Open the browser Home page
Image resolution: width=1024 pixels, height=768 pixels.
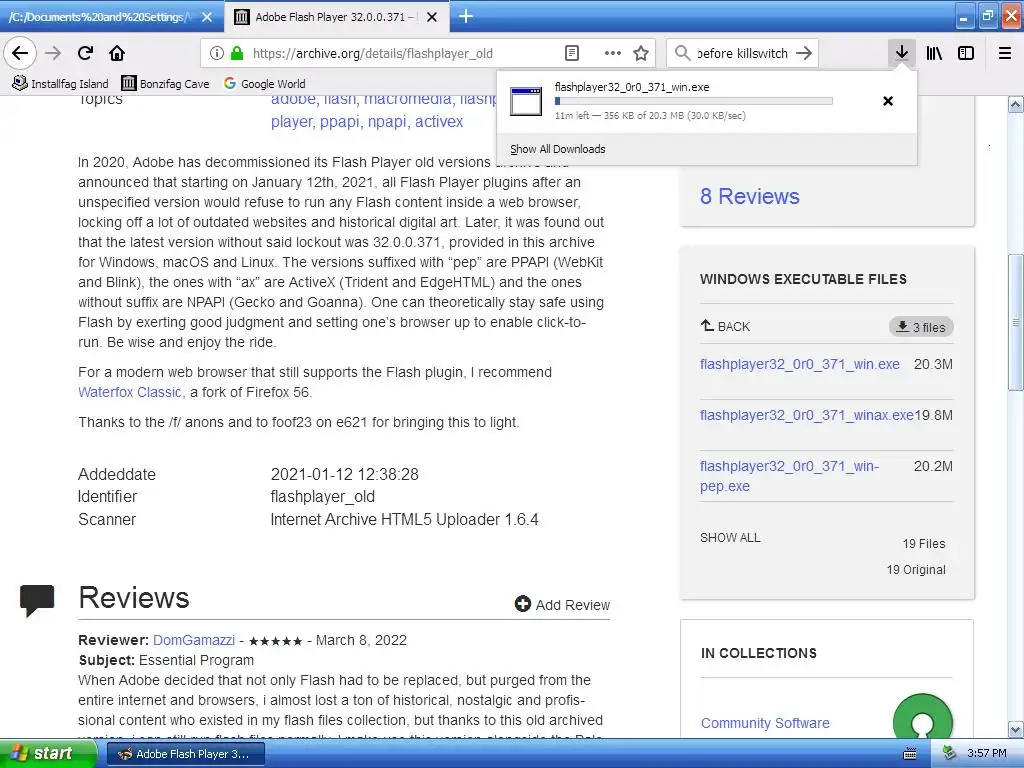pyautogui.click(x=117, y=53)
